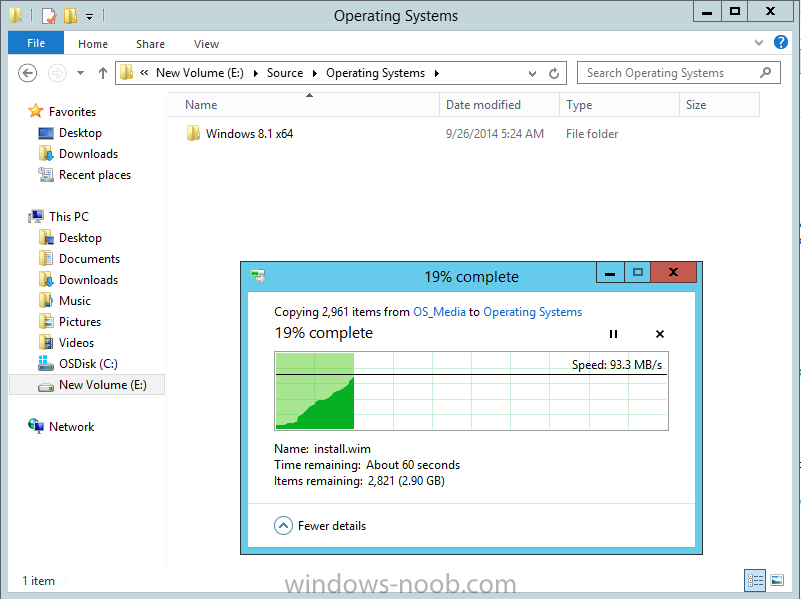Click the Forward navigation arrow

[x=57, y=73]
